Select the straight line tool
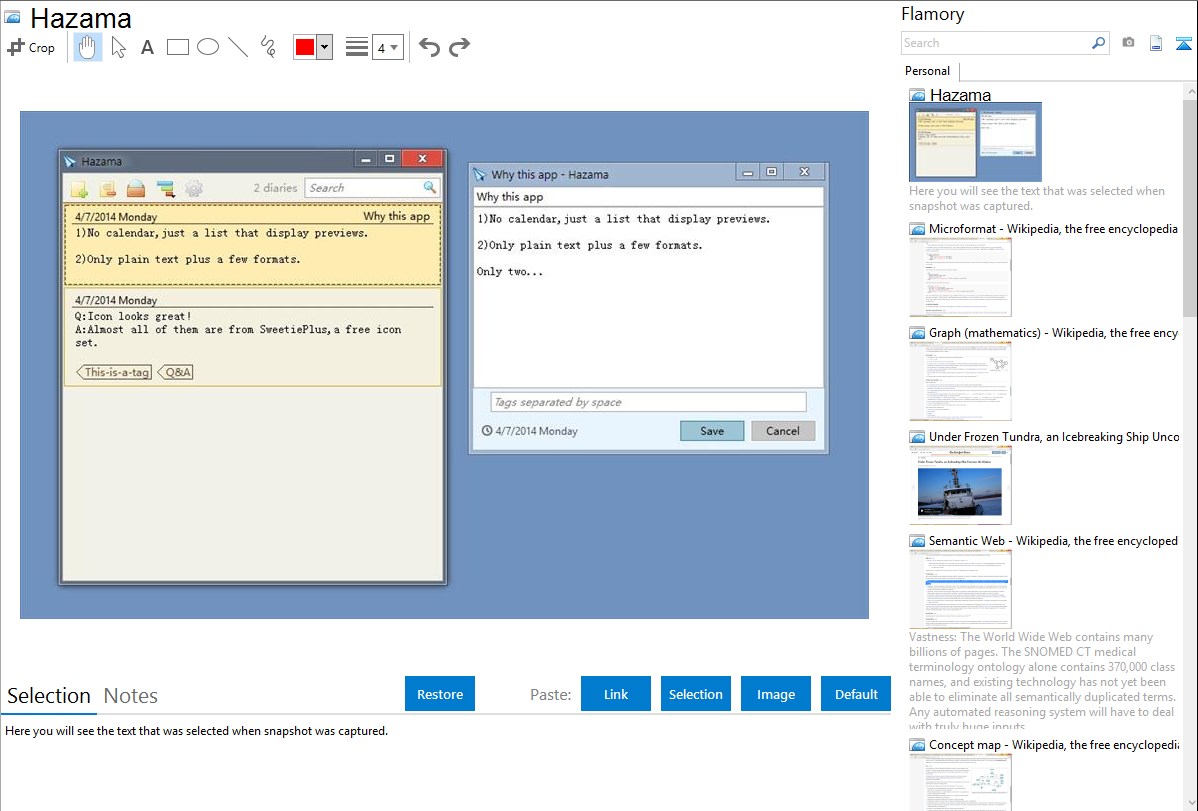This screenshot has width=1198, height=811. coord(238,47)
